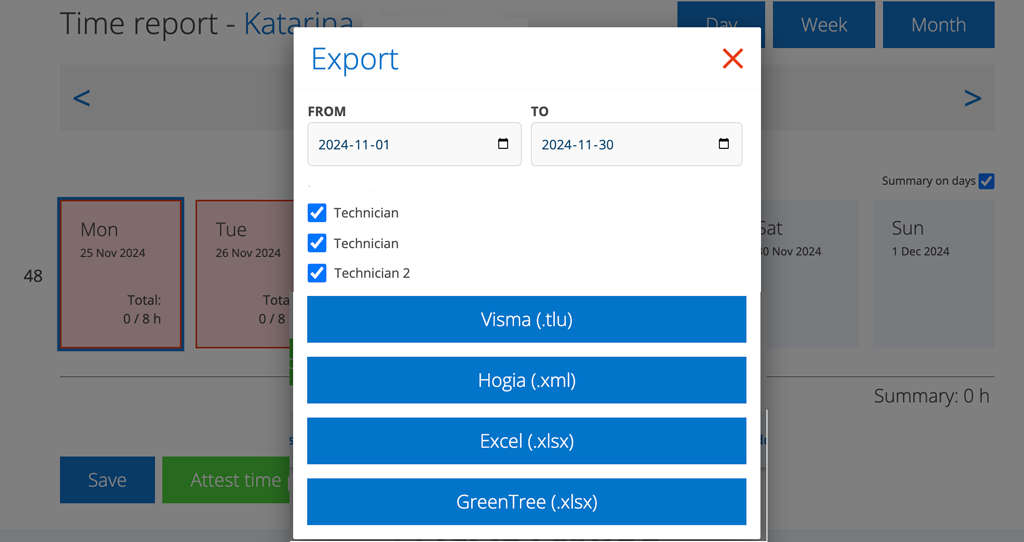The image size is (1024, 542).
Task: Export to GreenTree (.xlsx)
Action: tap(526, 502)
